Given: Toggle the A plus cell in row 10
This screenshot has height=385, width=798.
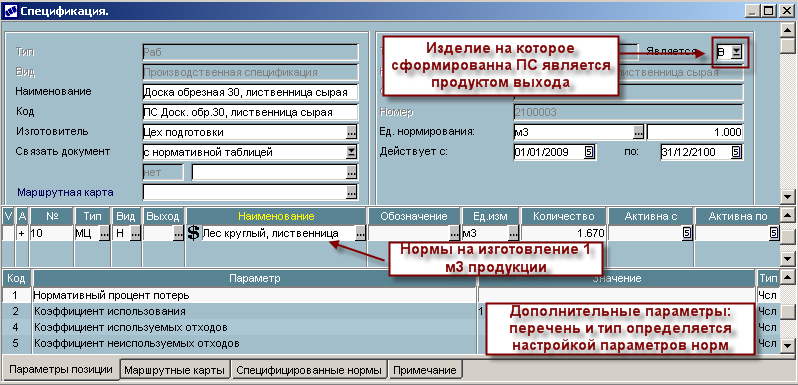Looking at the screenshot, I should [22, 234].
